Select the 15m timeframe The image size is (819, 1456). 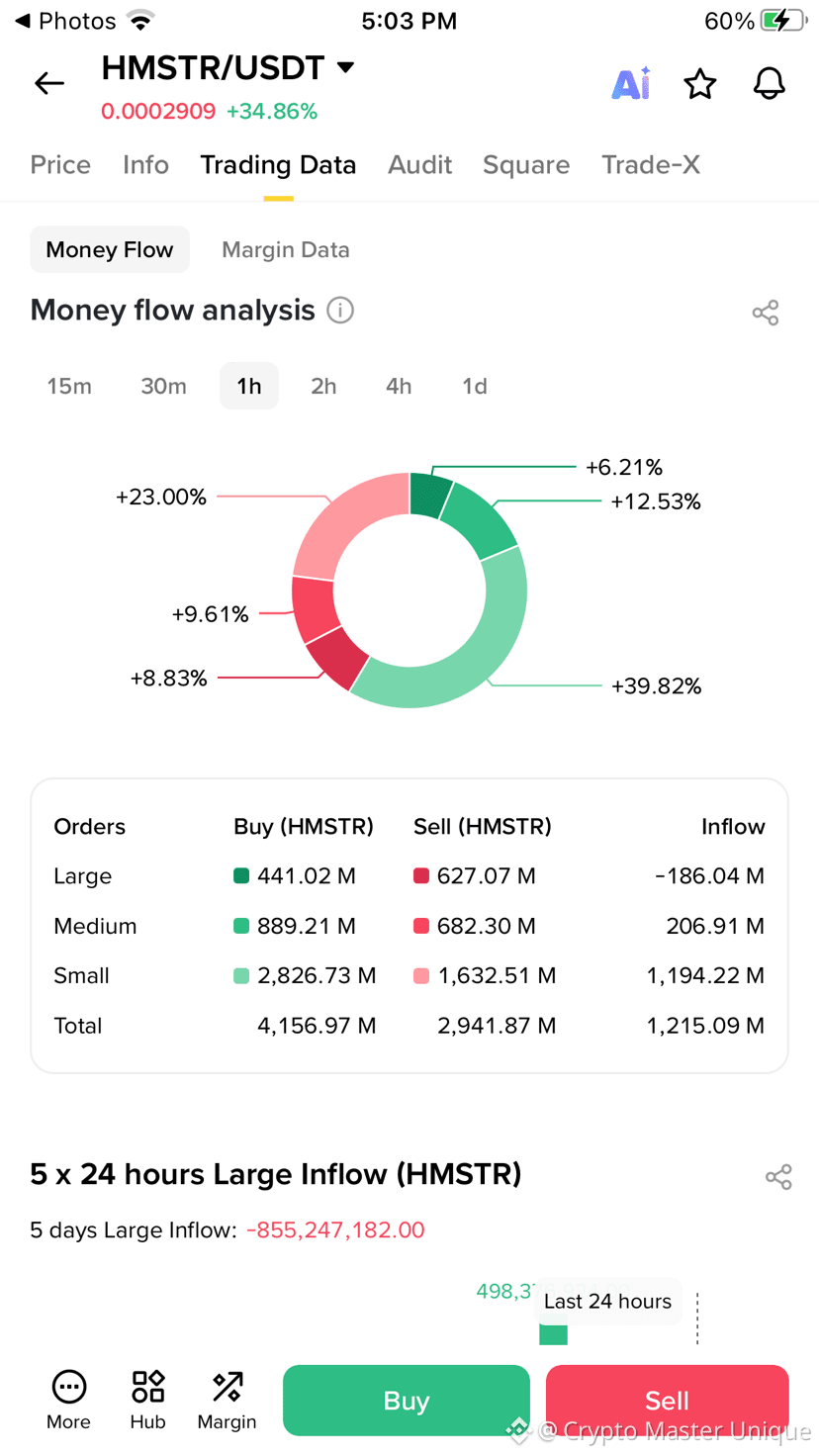[x=69, y=386]
